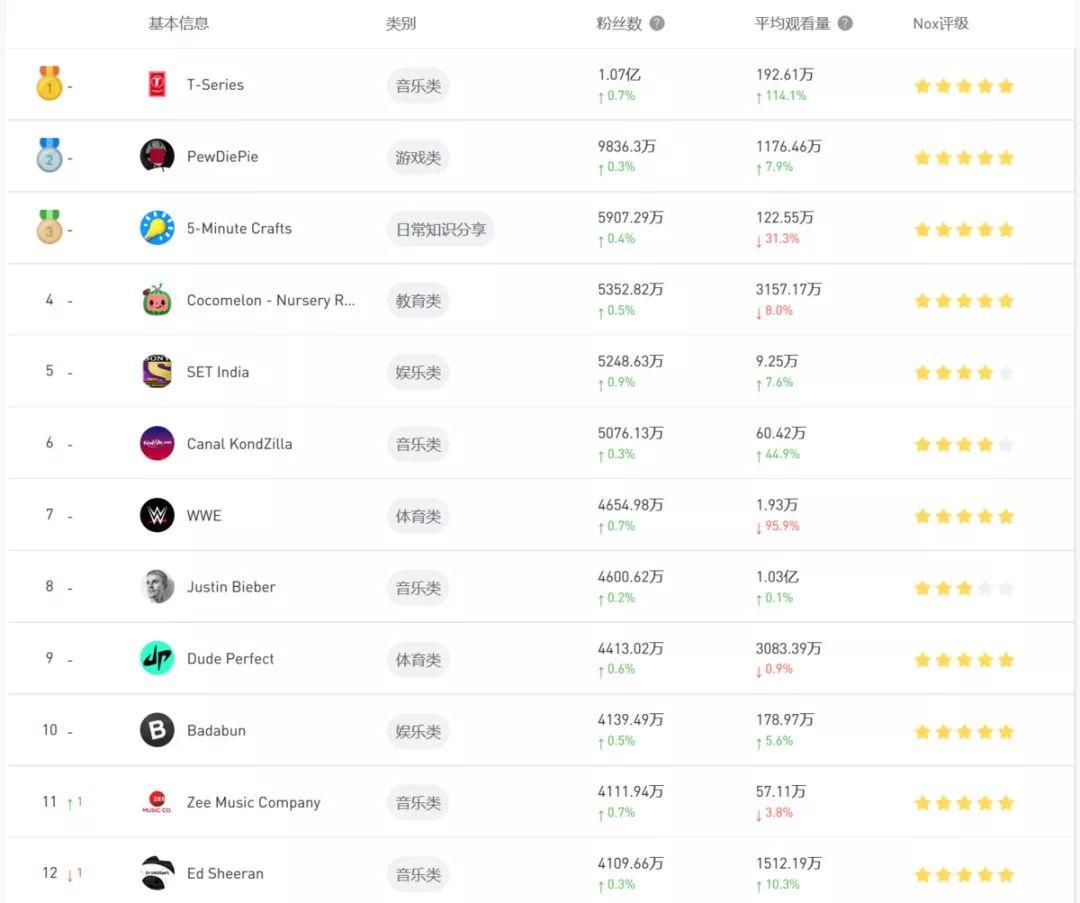1080x903 pixels.
Task: Click the Dude Perfect logo icon
Action: coord(157,658)
